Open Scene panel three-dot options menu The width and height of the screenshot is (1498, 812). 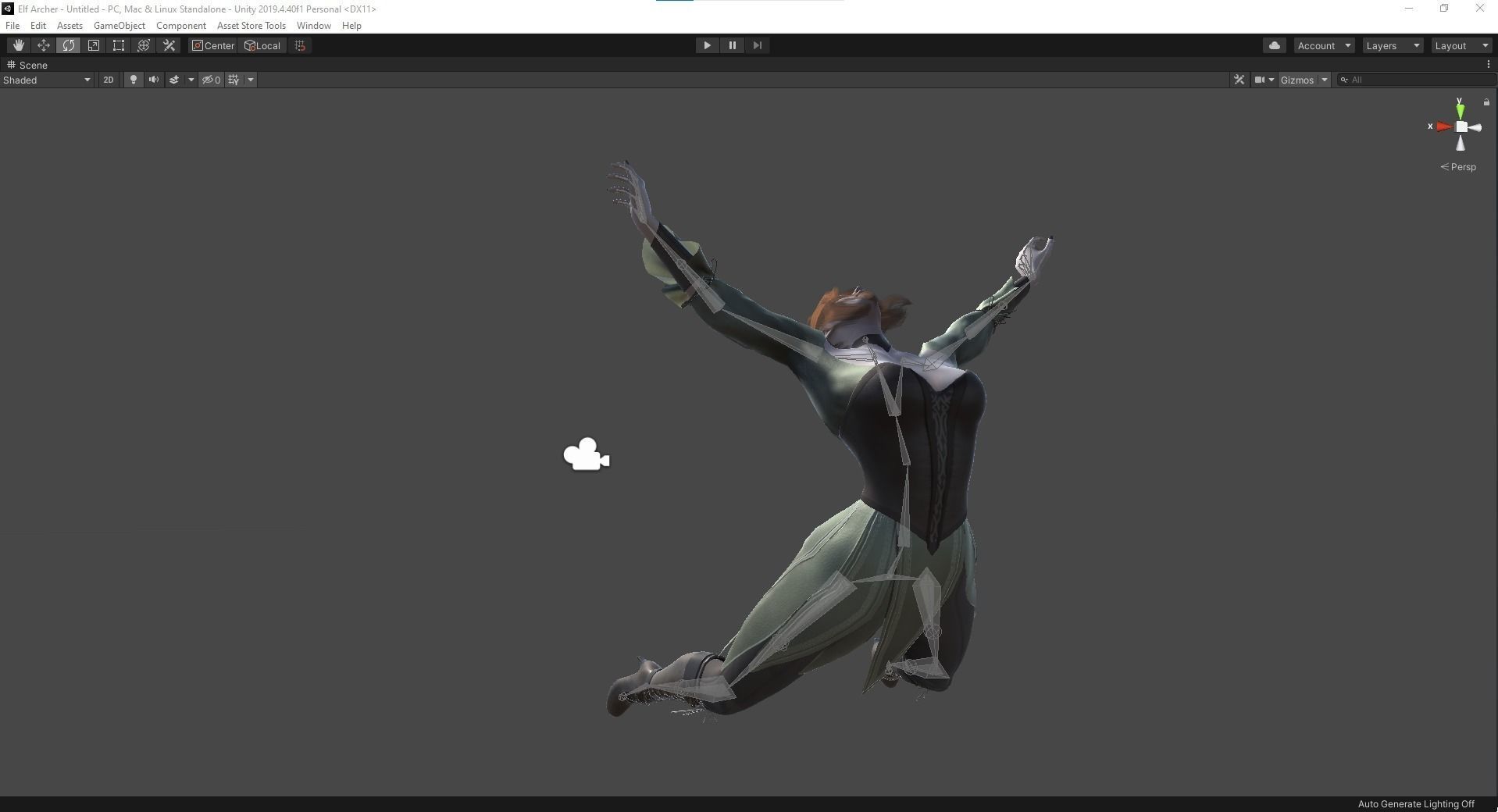point(1488,65)
